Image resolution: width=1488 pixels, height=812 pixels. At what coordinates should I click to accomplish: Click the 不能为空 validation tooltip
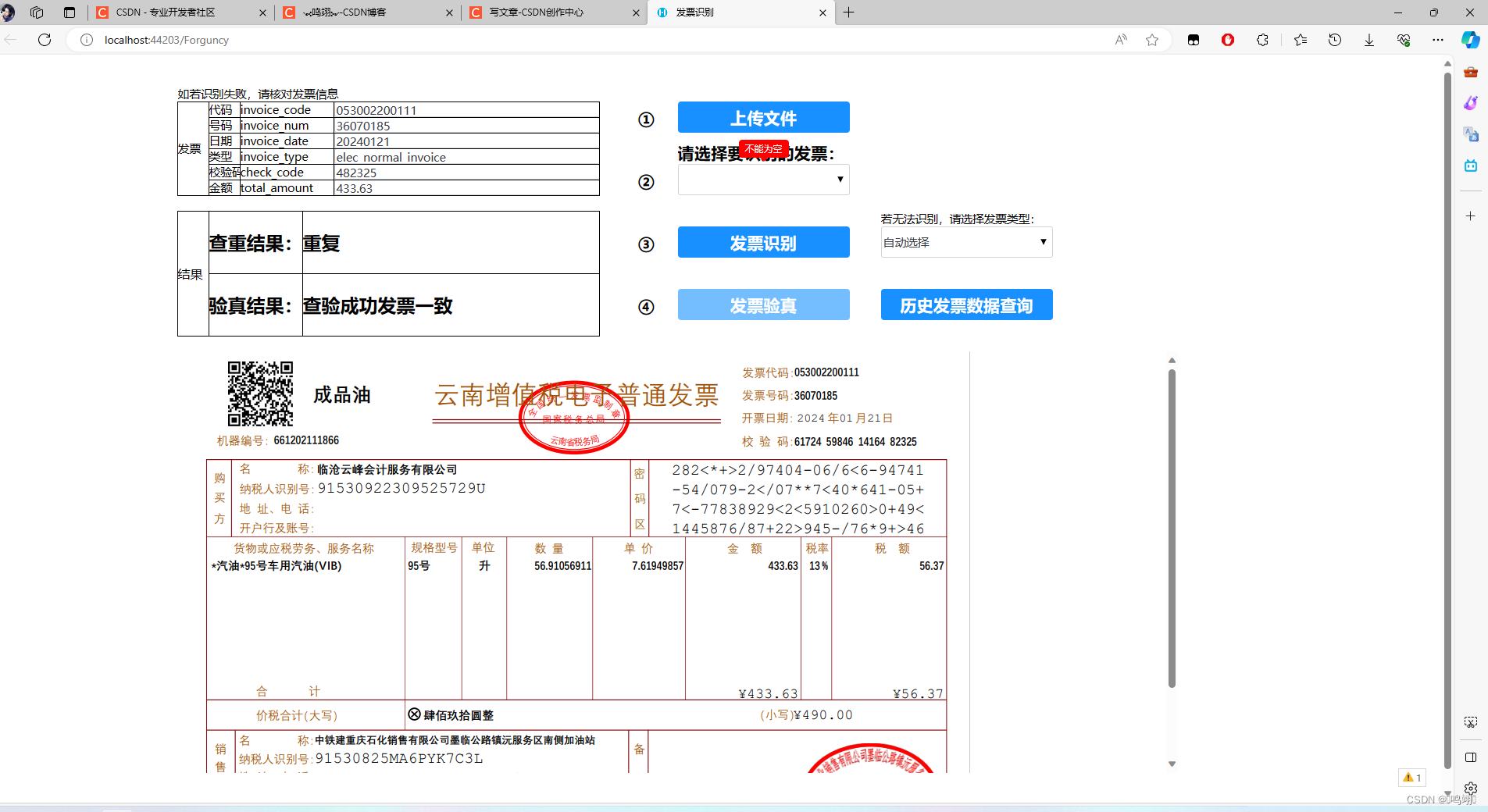[x=764, y=148]
